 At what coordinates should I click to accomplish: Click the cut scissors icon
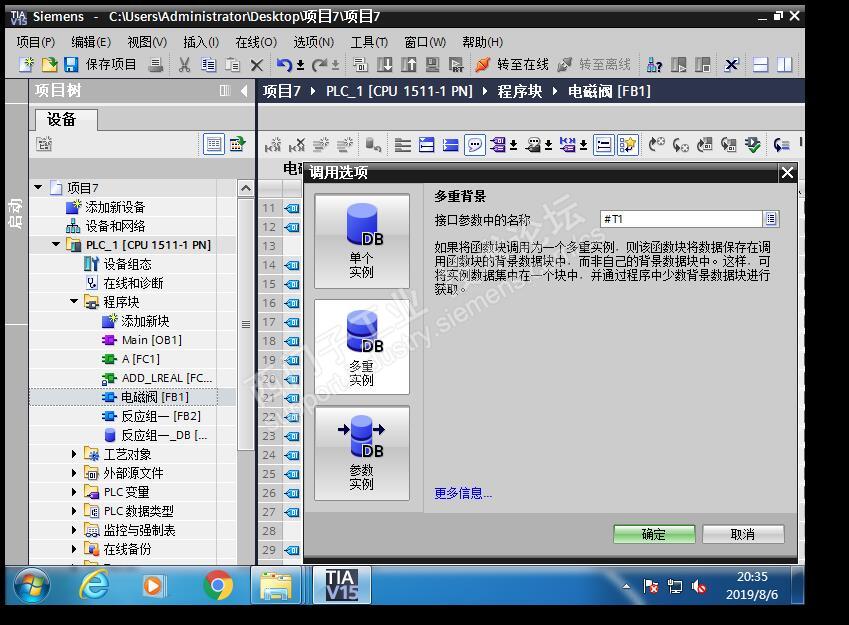point(184,65)
